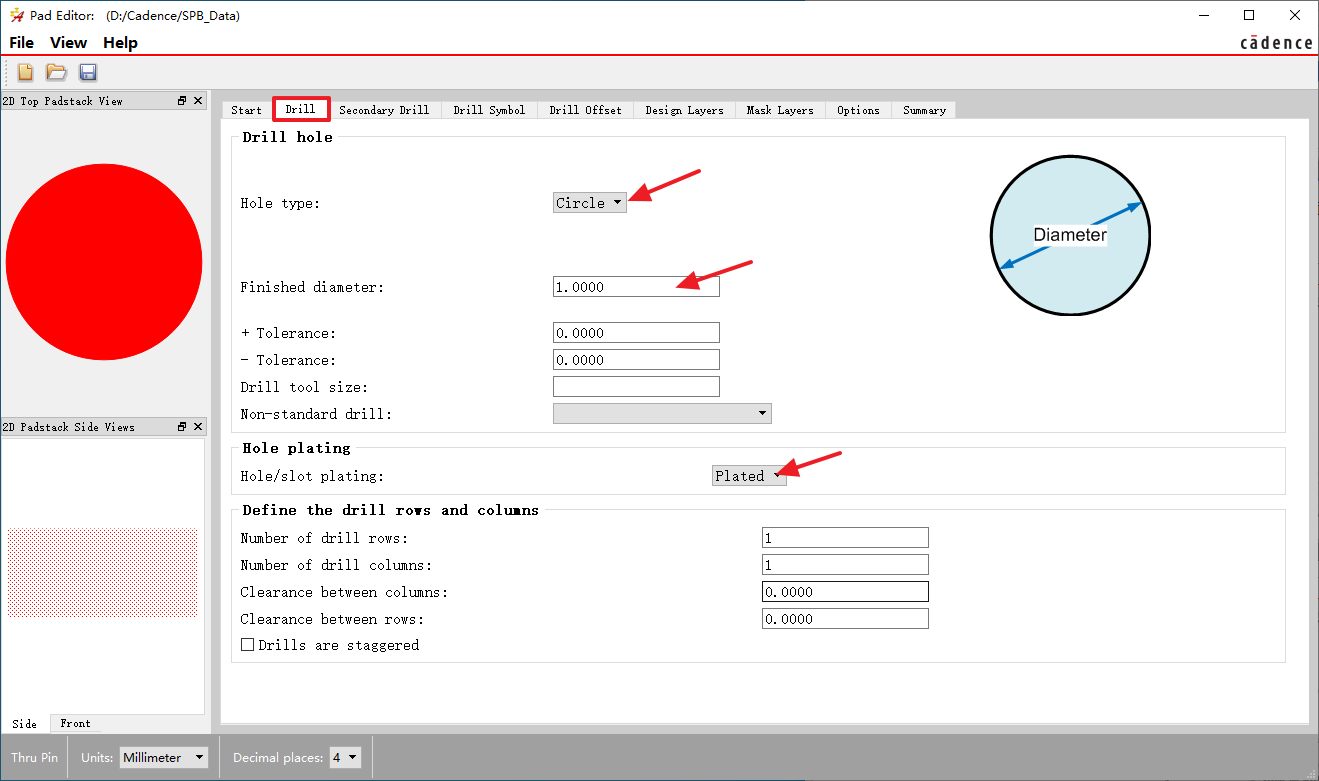Close the 2D Padstack Side Views panel

(198, 427)
